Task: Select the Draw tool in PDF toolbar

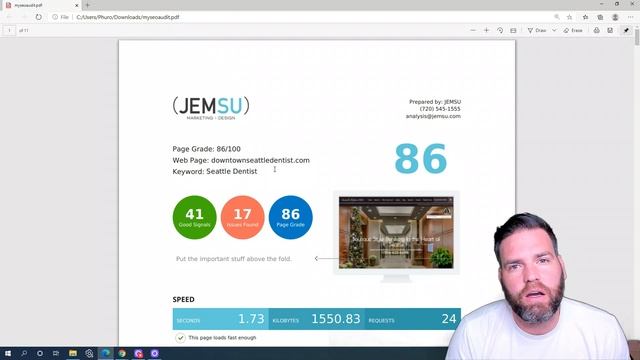Action: [x=537, y=30]
